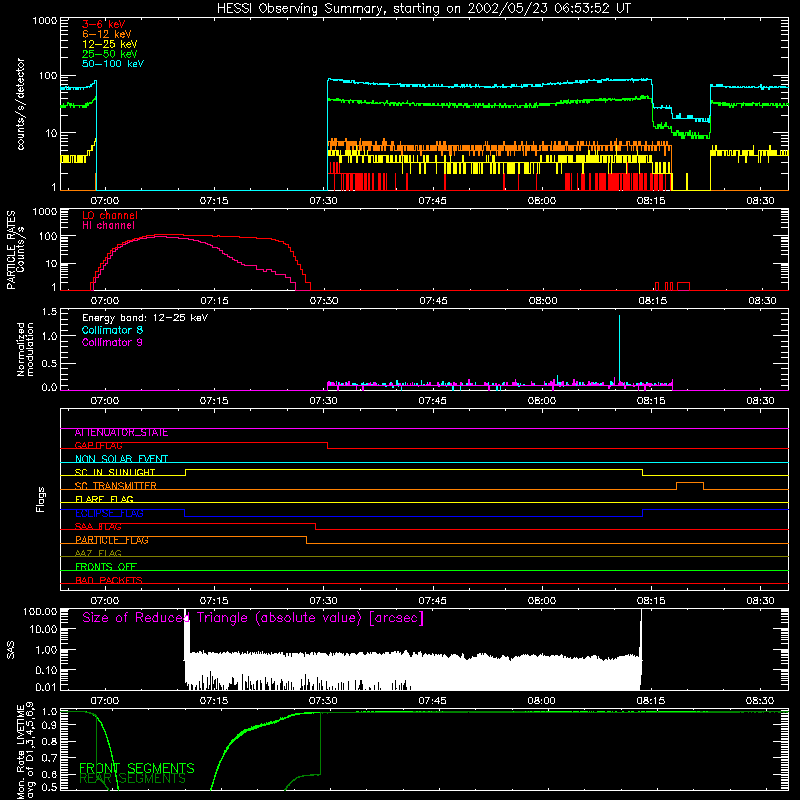Viewport: 800px width, 800px height.
Task: Click the SAA_FLAG label
Action: (x=98, y=527)
